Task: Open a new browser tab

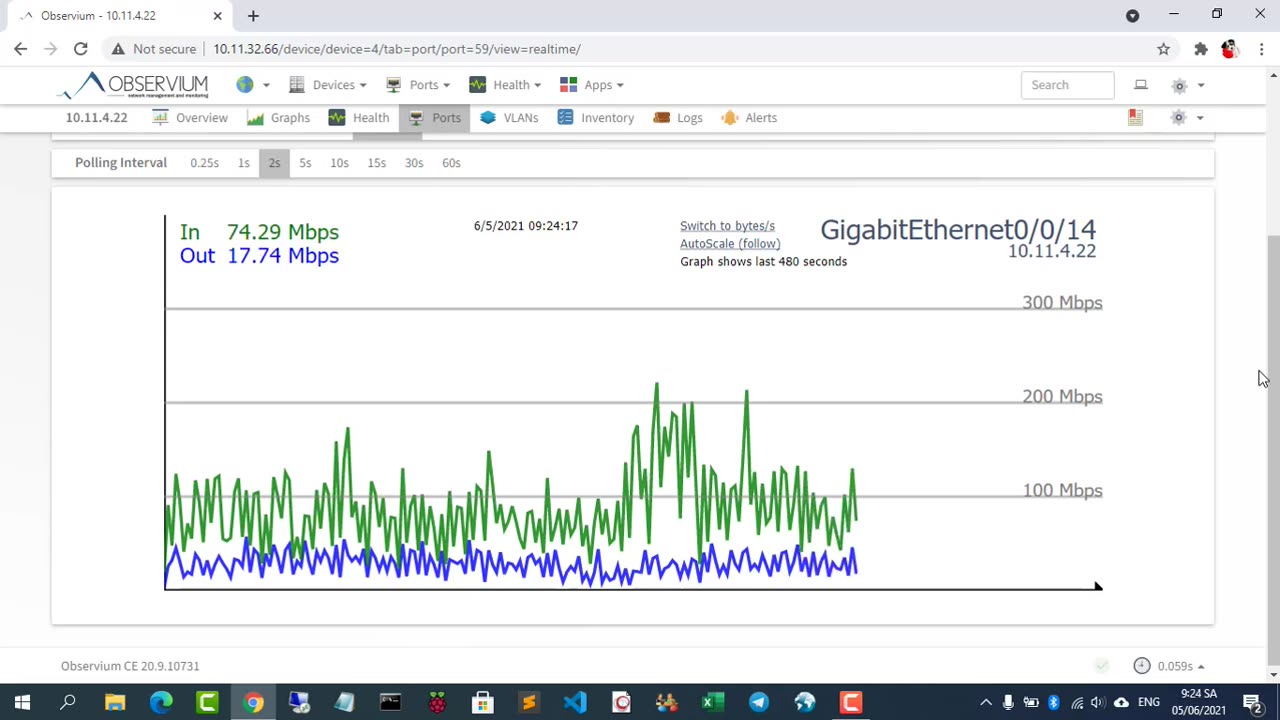Action: coord(253,16)
